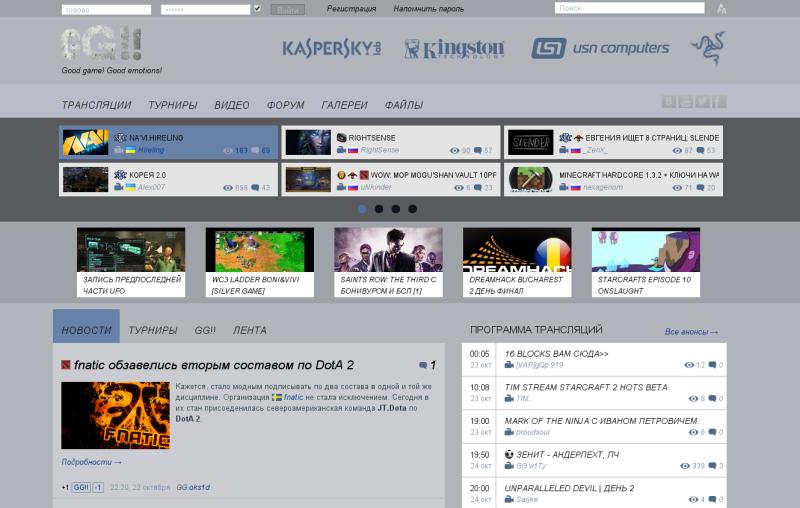Focus the Поиск search field
800x508 pixels.
(x=630, y=8)
